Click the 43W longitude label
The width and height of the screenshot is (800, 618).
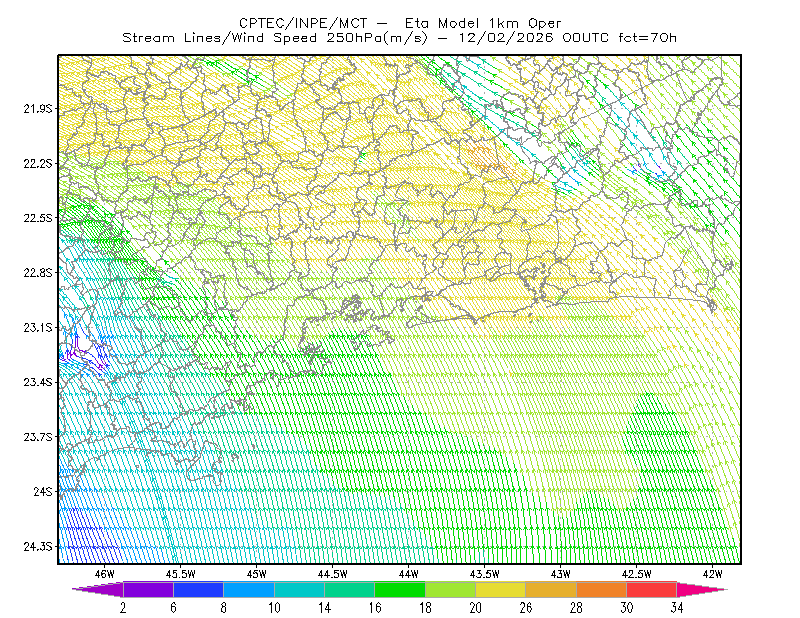[561, 574]
